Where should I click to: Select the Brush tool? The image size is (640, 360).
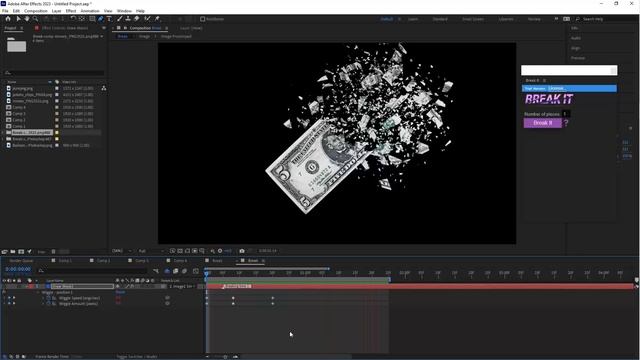120,19
